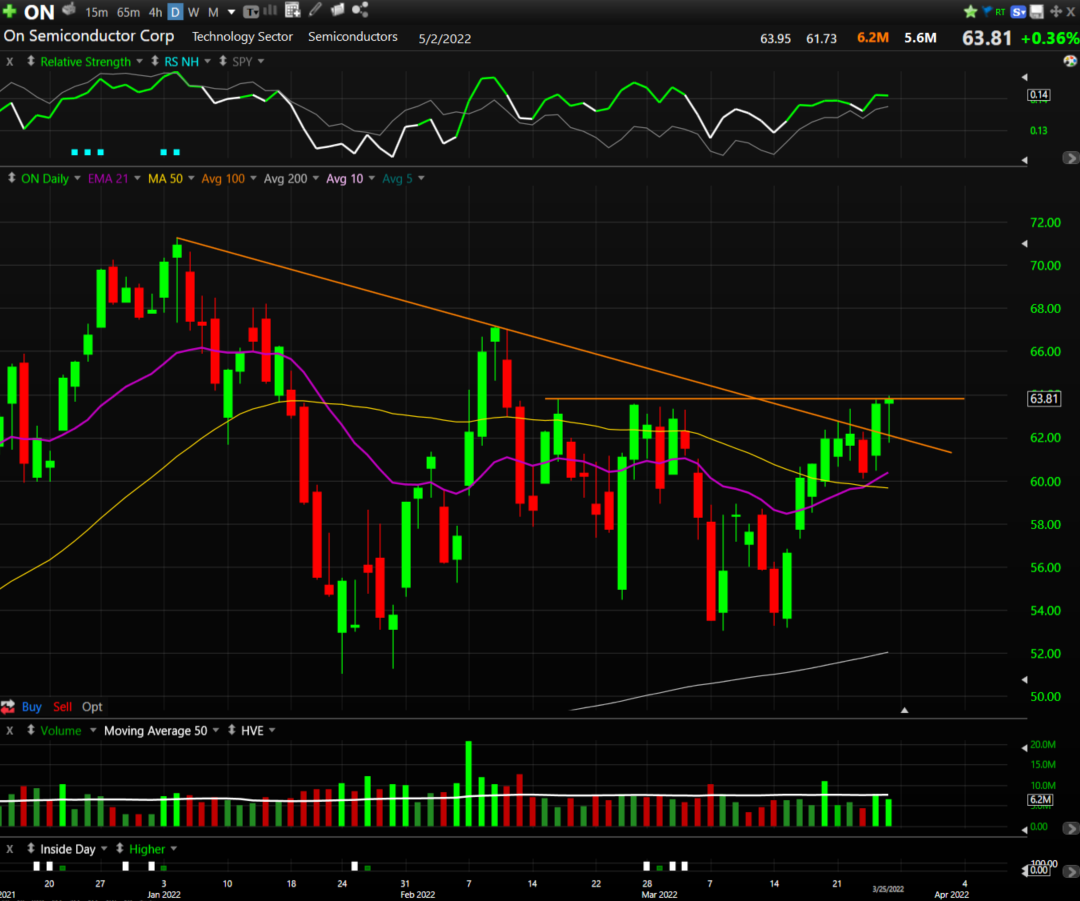Click the 6.2M volume scale label
Viewport: 1080px width, 901px height.
[x=1040, y=800]
